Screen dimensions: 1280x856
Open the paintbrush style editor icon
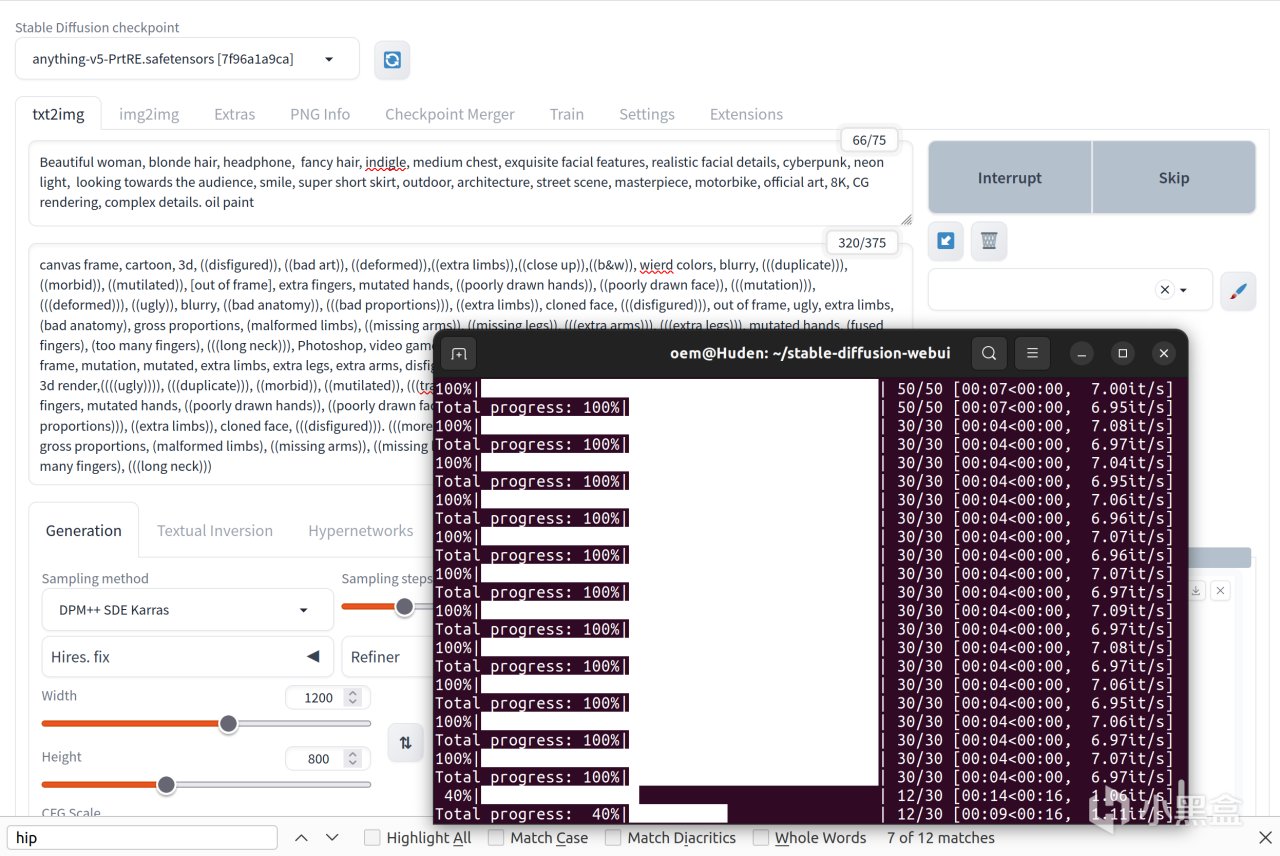click(x=1238, y=290)
